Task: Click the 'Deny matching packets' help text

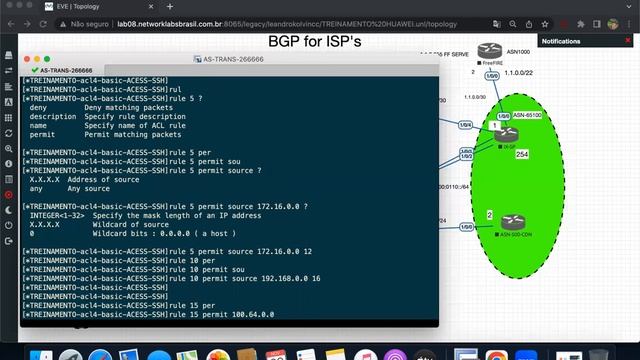Action: tap(129, 108)
